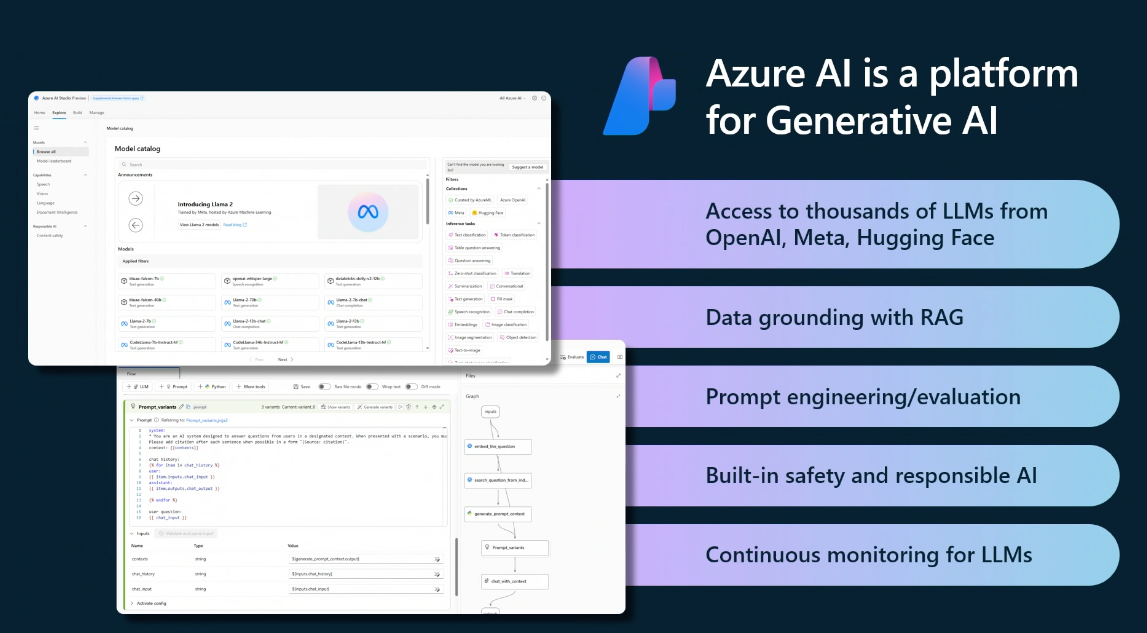
Task: Switch to the Build tab
Action: (x=78, y=113)
